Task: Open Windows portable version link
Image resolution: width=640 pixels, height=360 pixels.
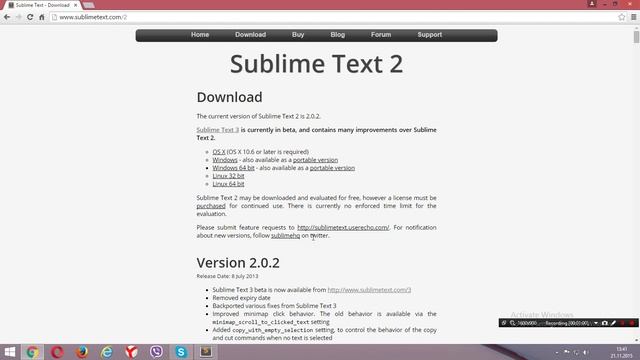Action: click(315, 160)
